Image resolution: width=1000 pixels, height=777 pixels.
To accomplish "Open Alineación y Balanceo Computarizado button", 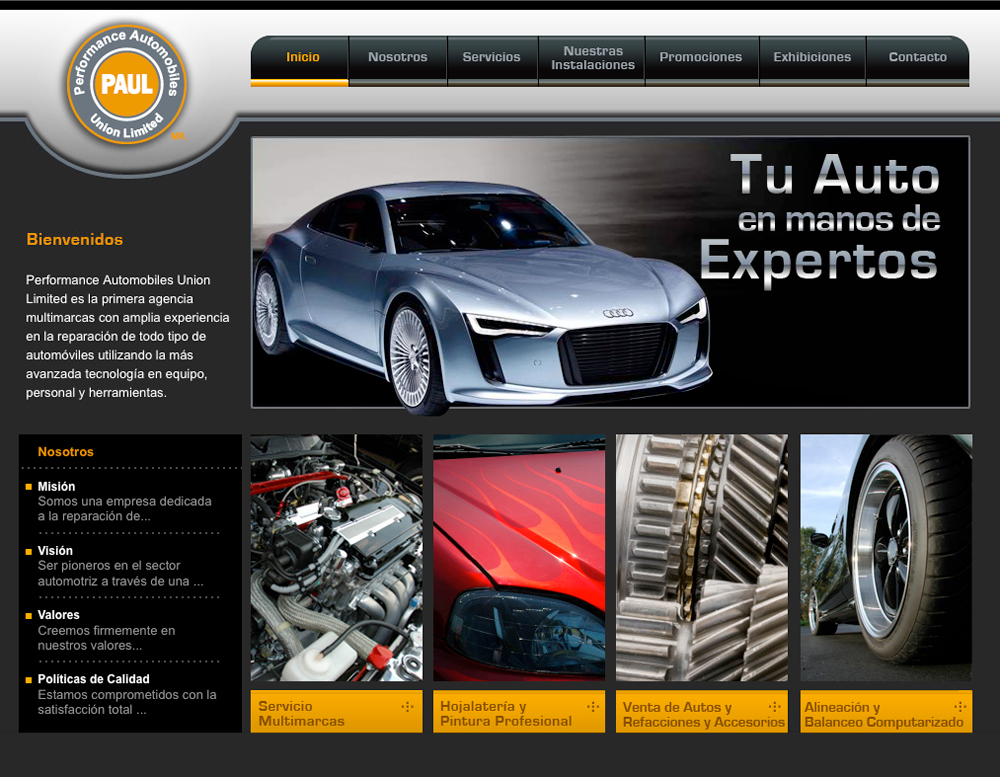I will (x=886, y=711).
